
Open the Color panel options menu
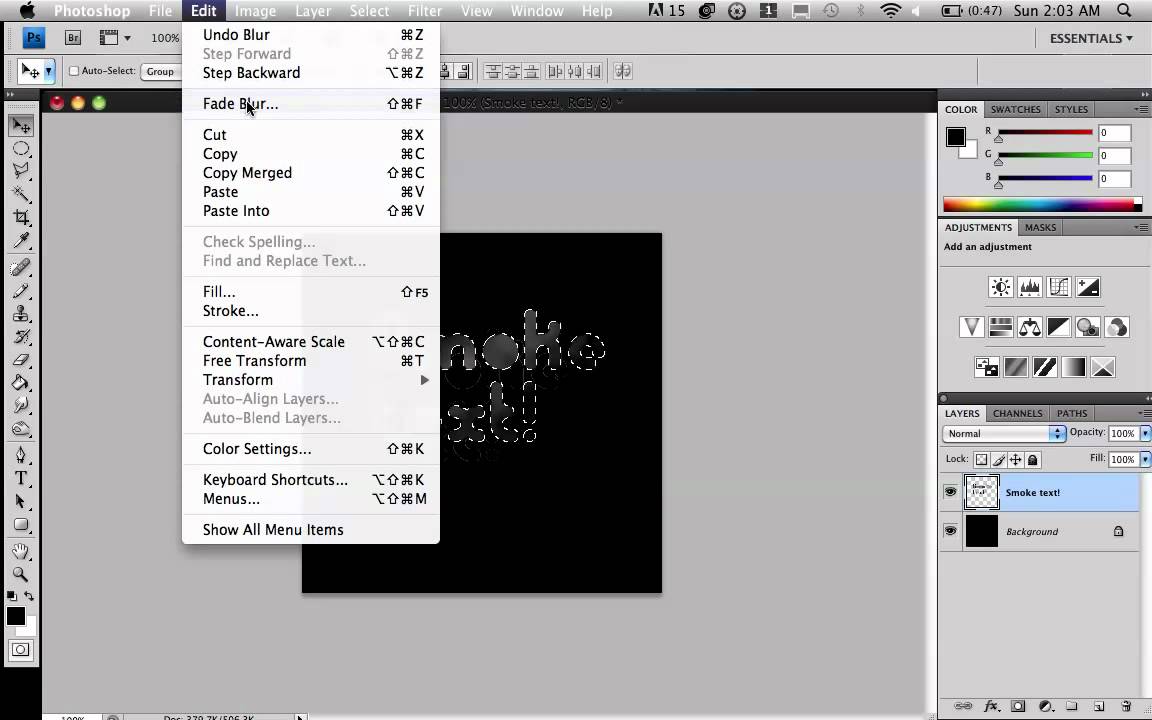1141,109
